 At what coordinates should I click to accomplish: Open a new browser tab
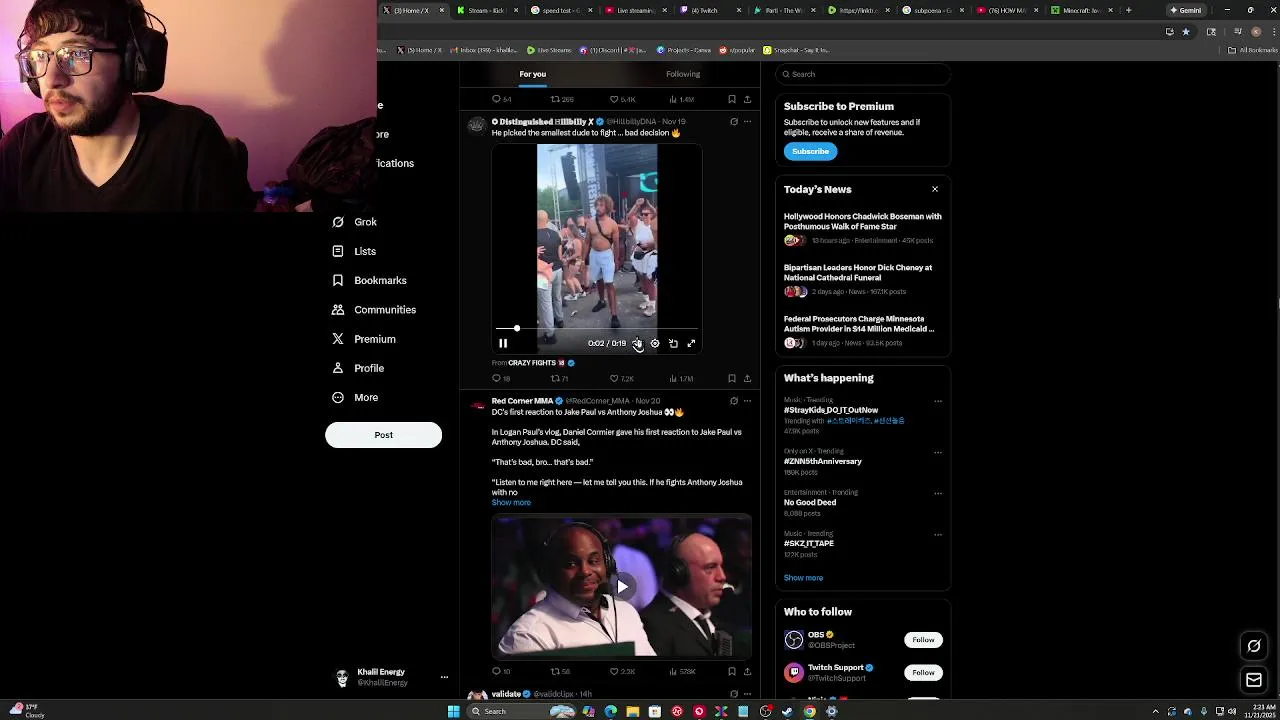pos(1128,10)
